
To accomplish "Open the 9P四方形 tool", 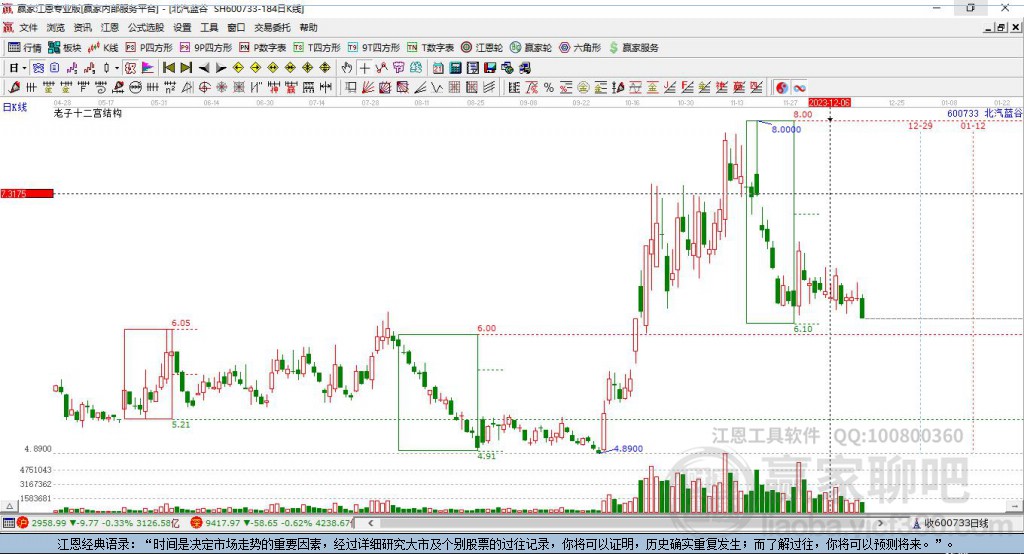I will [206, 48].
